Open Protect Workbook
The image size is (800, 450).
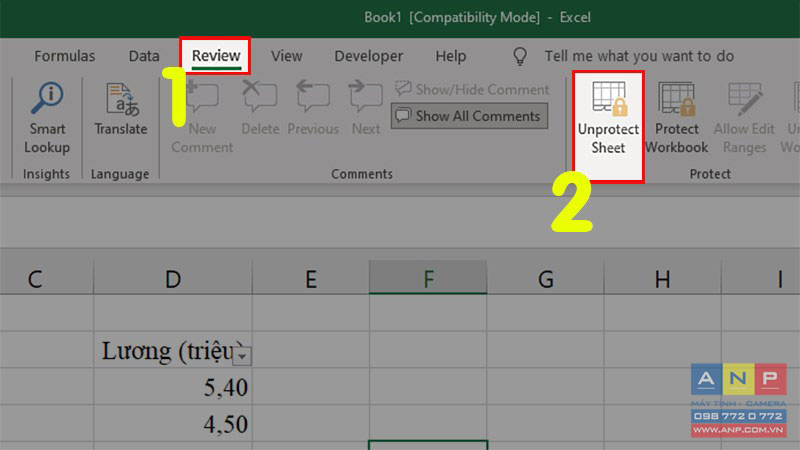(x=677, y=118)
